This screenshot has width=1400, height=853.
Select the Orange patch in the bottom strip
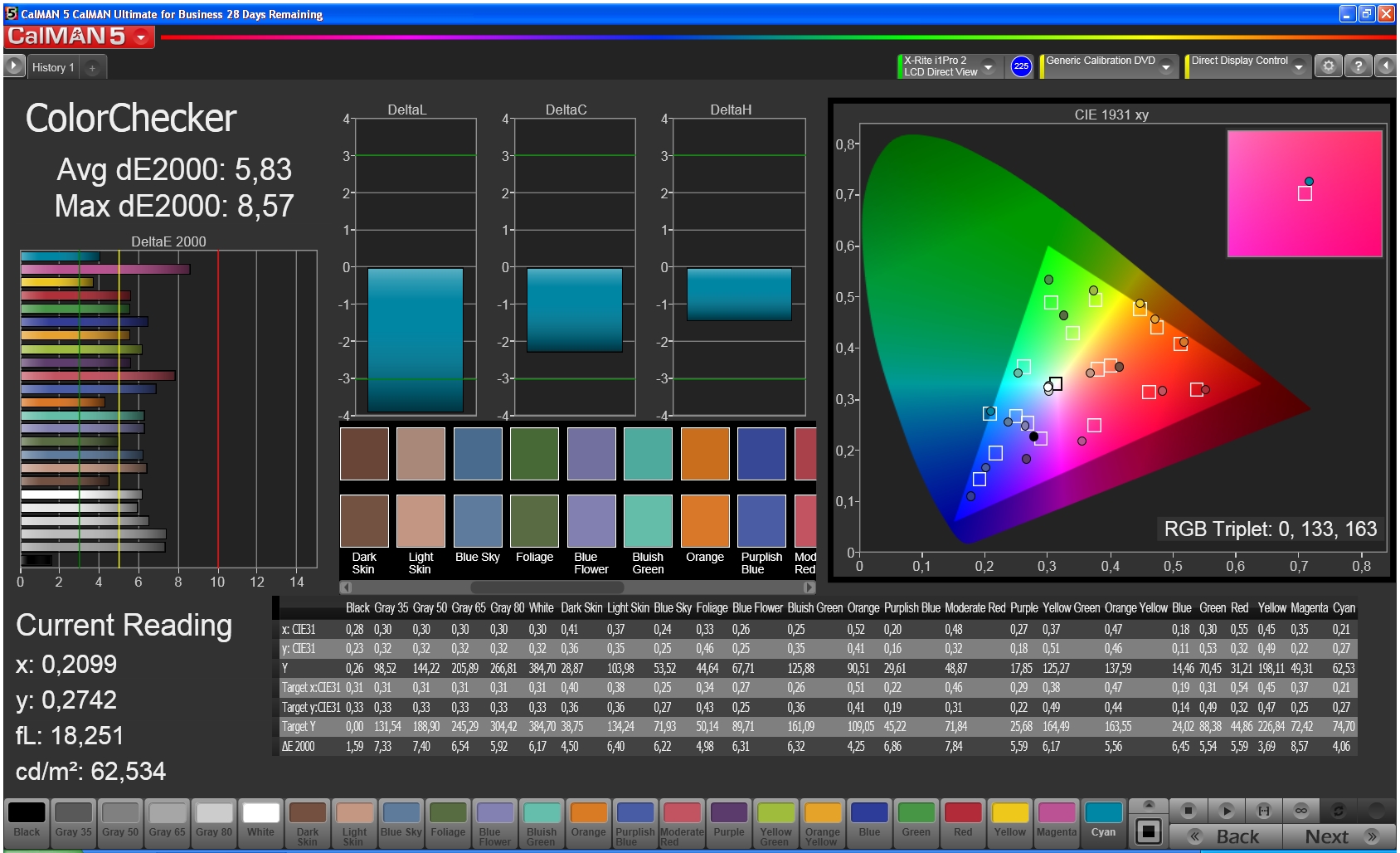coord(589,823)
